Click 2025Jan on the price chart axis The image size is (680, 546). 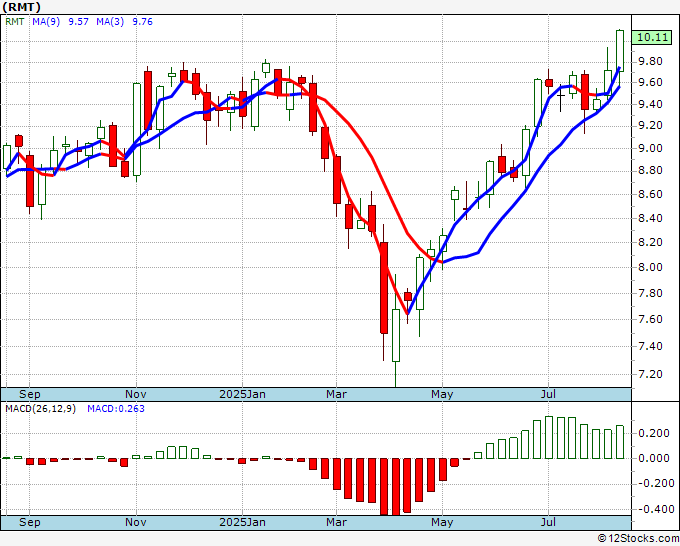(242, 394)
